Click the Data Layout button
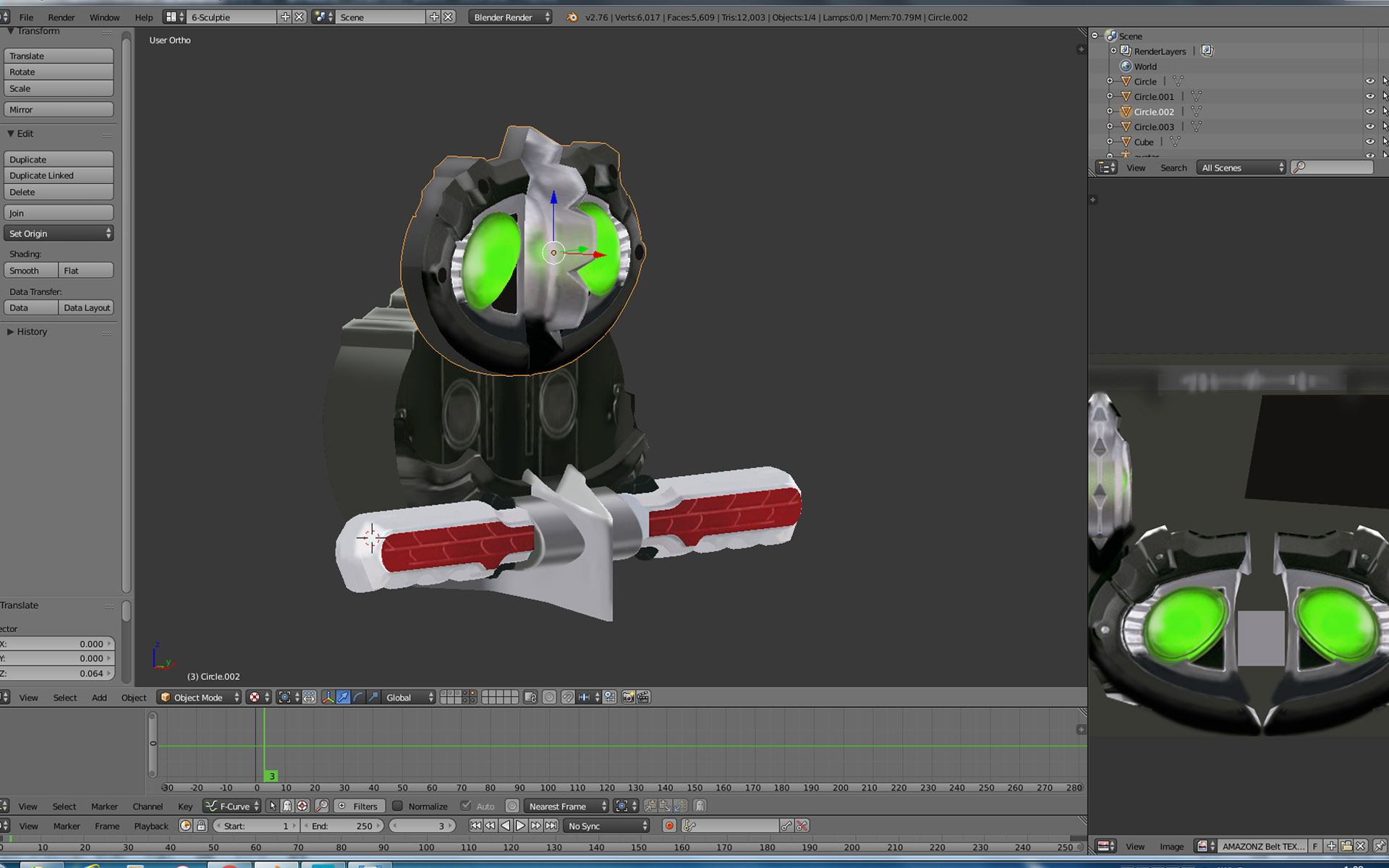 (x=87, y=307)
